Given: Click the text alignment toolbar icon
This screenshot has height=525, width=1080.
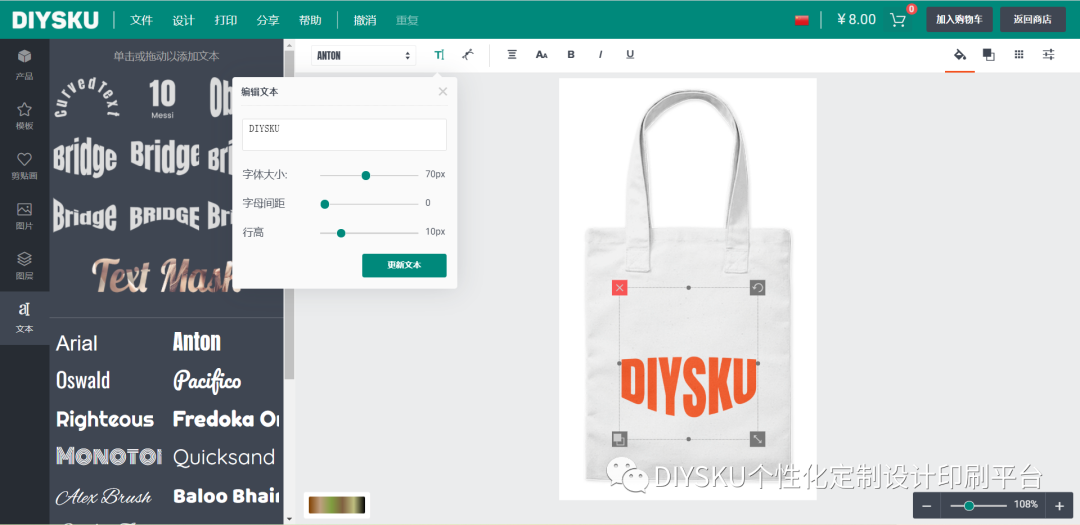Looking at the screenshot, I should pos(512,55).
